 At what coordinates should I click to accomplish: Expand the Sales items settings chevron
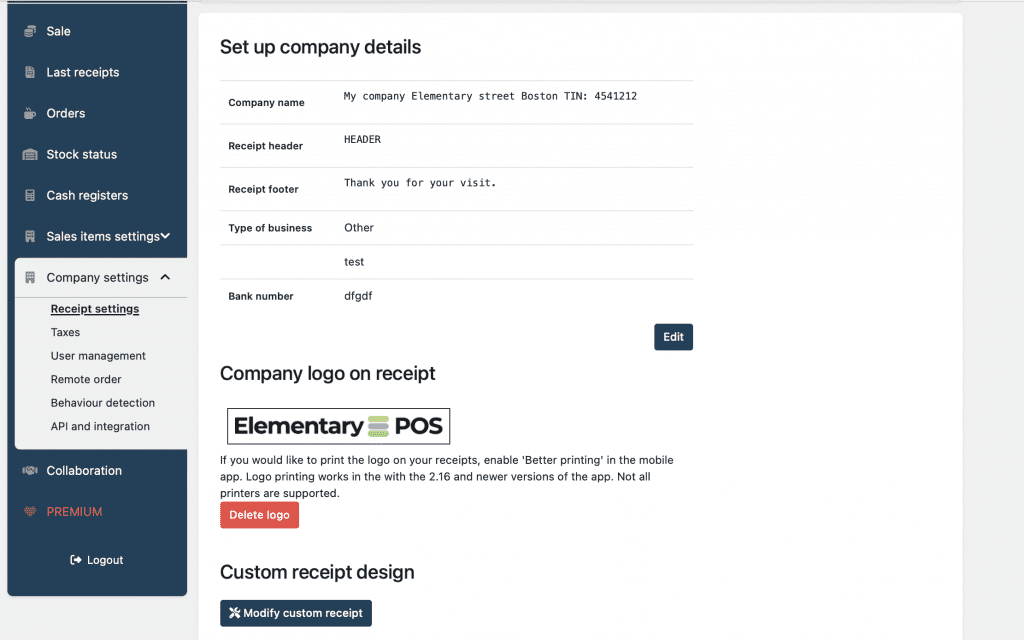(x=166, y=236)
